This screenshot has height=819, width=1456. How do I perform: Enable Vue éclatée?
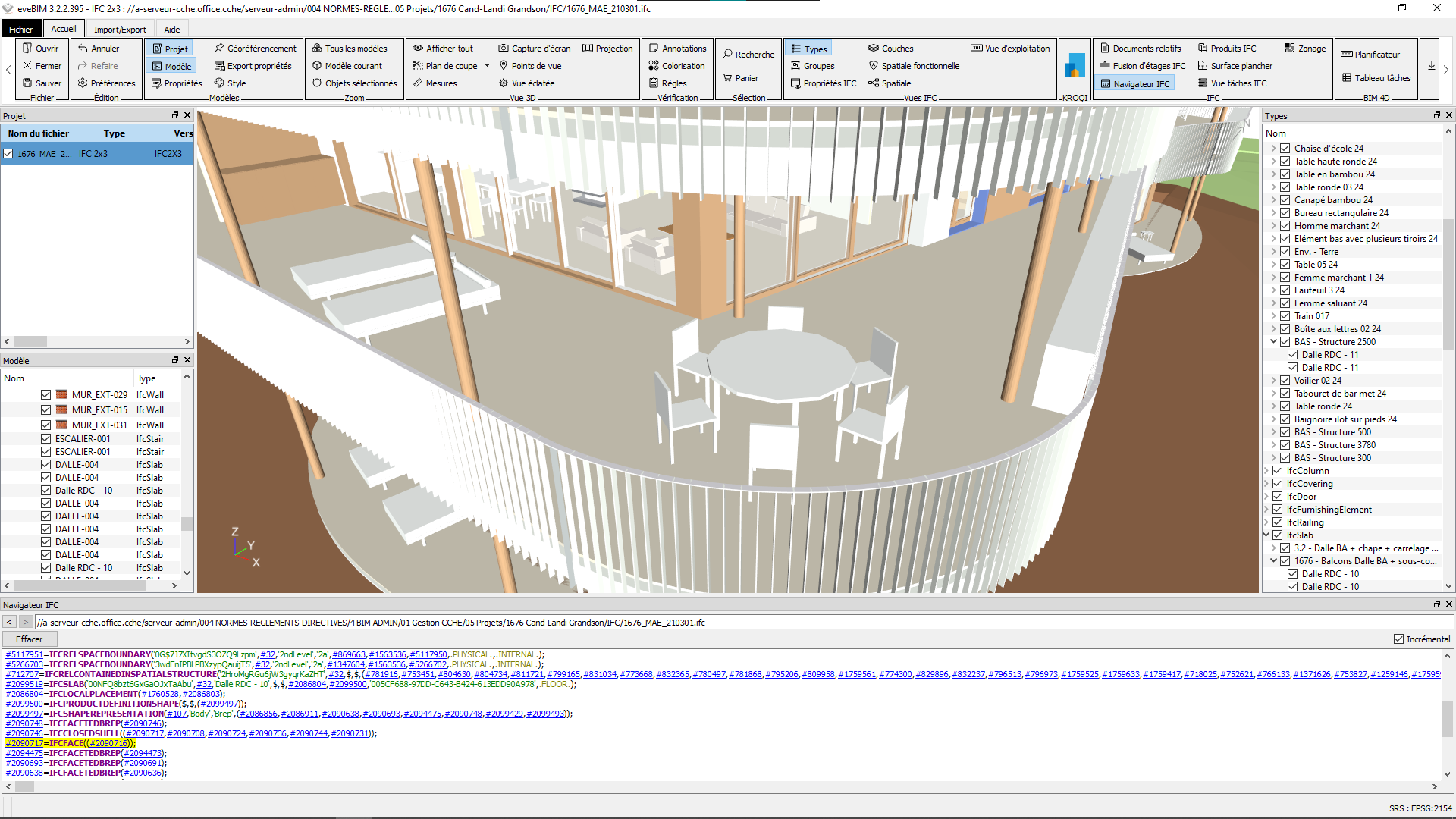coord(526,83)
